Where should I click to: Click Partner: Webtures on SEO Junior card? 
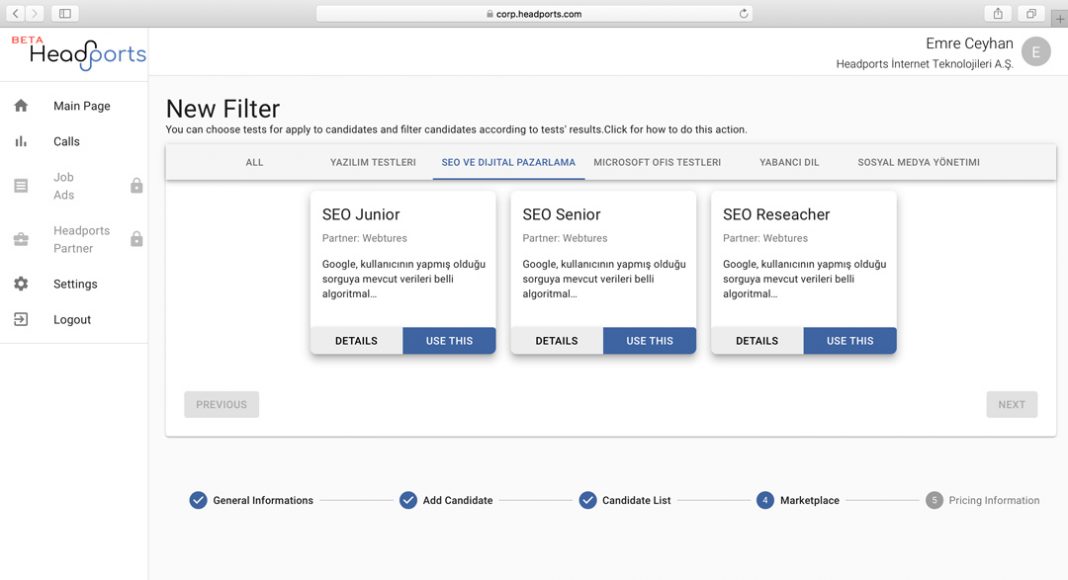pos(364,238)
